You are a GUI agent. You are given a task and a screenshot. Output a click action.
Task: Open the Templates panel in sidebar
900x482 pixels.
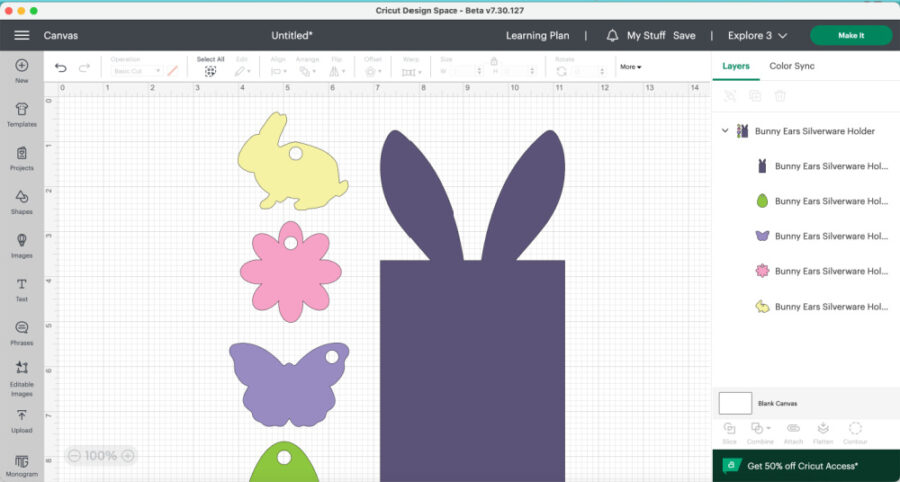tap(21, 113)
